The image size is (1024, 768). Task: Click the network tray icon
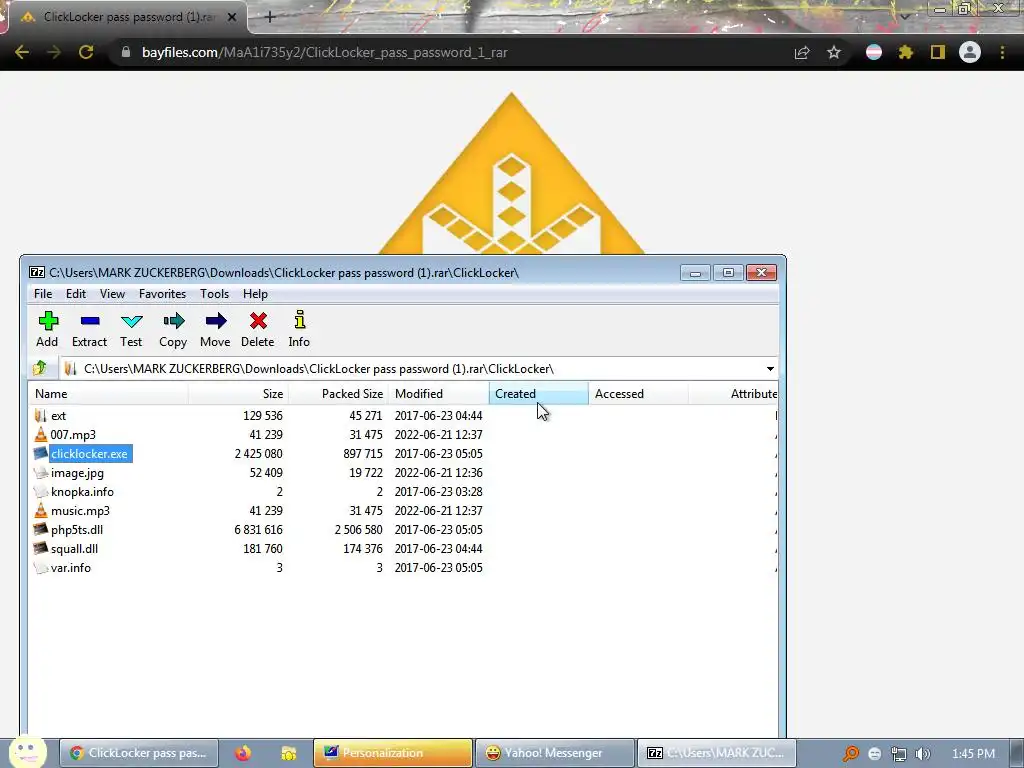[899, 754]
